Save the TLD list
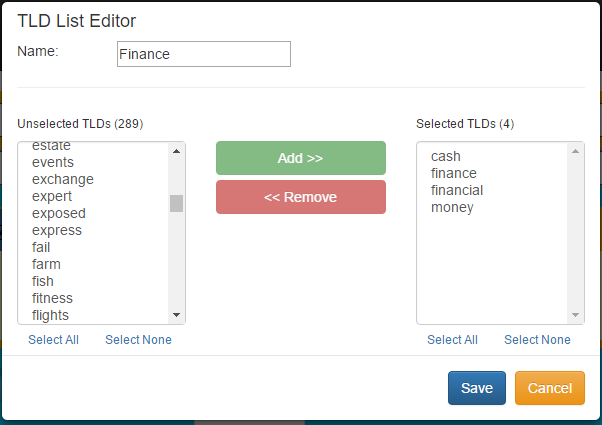The image size is (602, 425). [476, 388]
